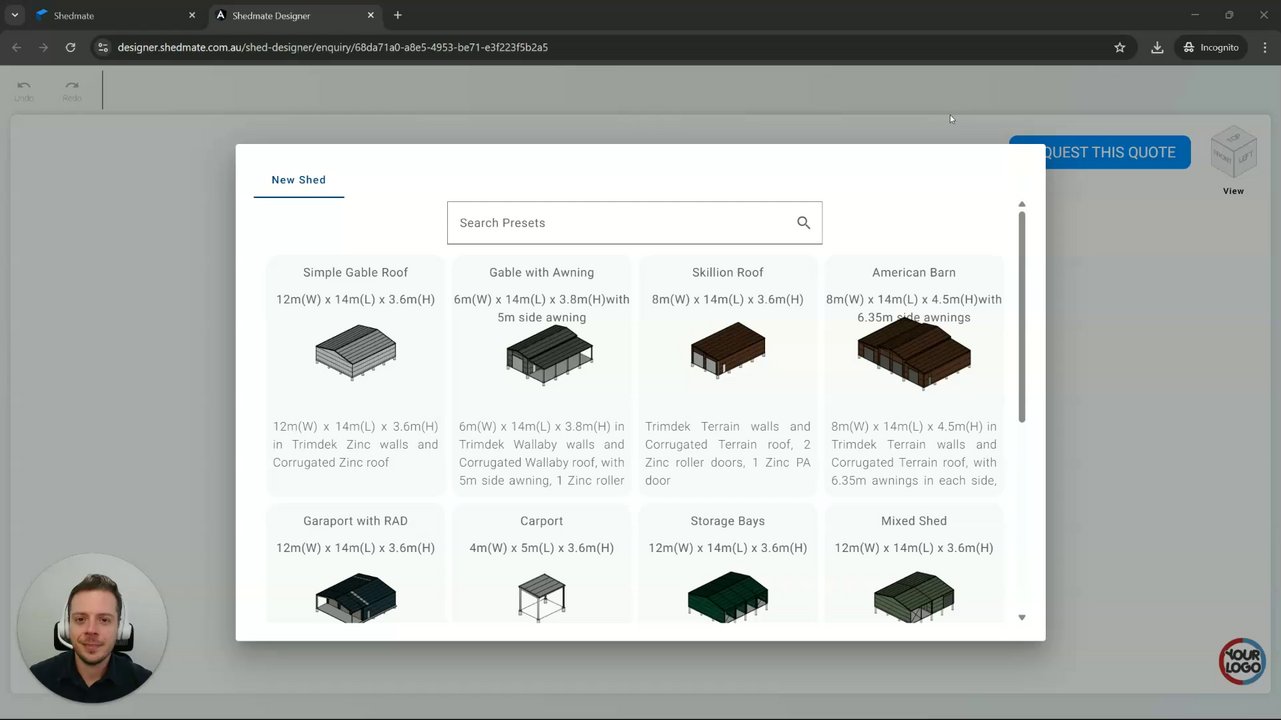Open Chrome menu via three-dot icon

[x=1265, y=47]
